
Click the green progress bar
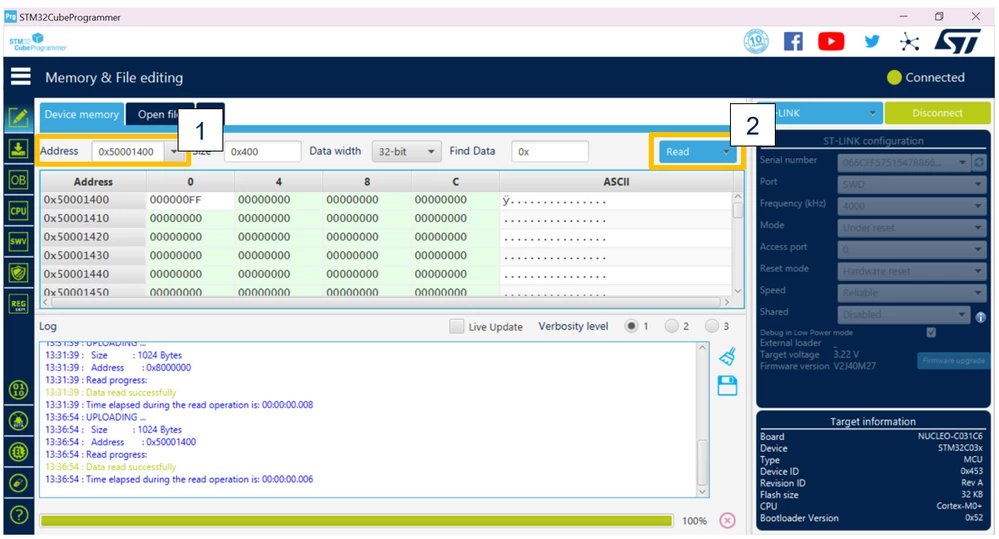pyautogui.click(x=356, y=521)
